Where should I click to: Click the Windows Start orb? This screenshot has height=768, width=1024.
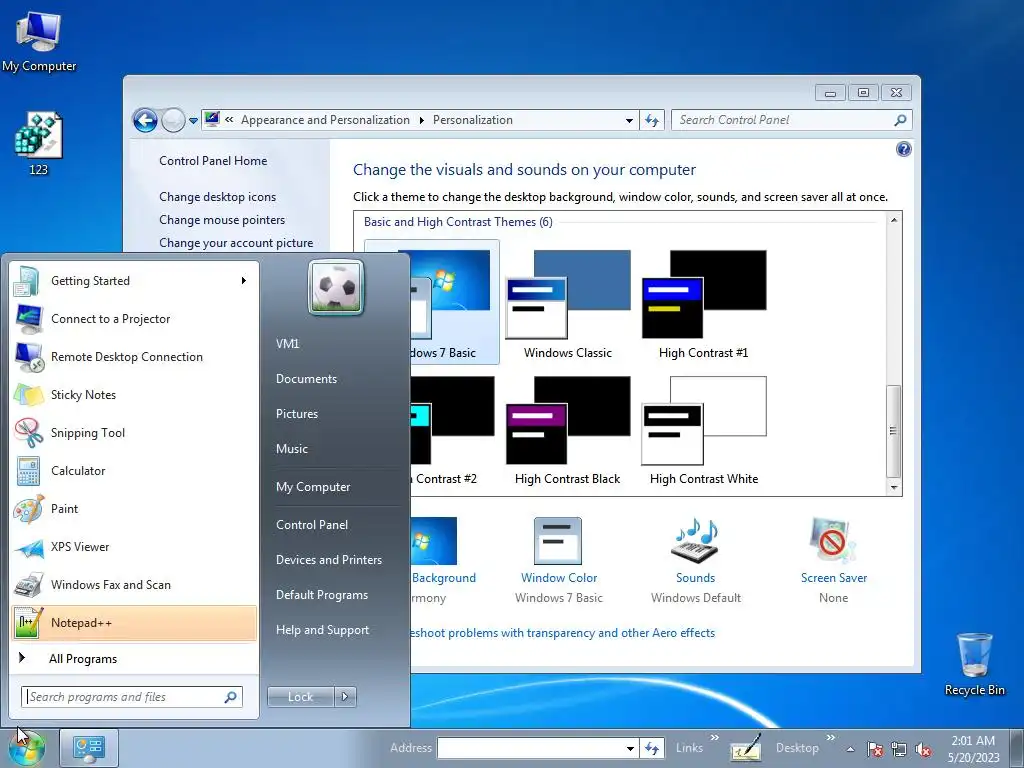pos(27,748)
